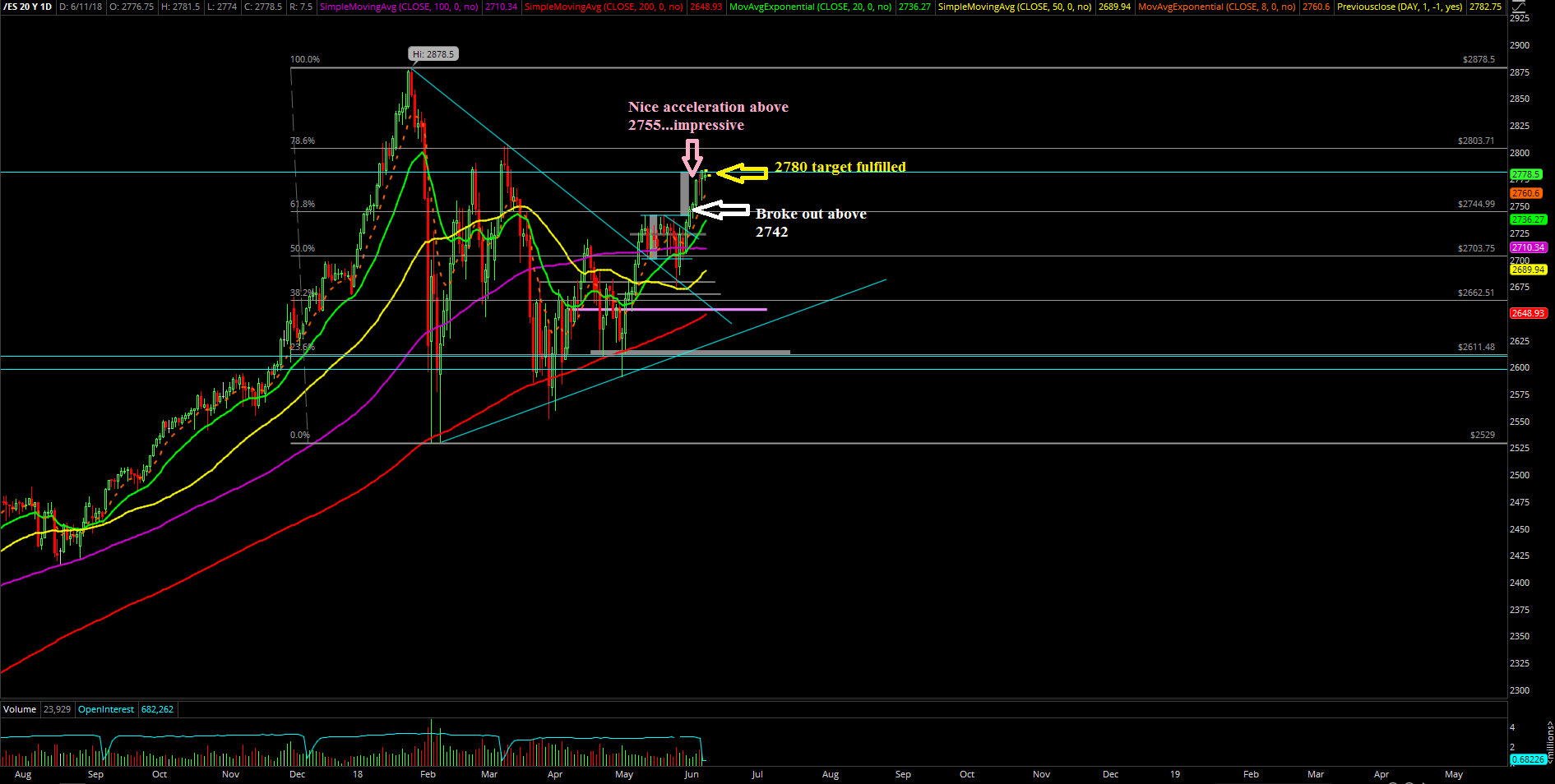1555x784 pixels.
Task: Click the yellow 2689.94 price axis bubble
Action: click(x=1529, y=270)
